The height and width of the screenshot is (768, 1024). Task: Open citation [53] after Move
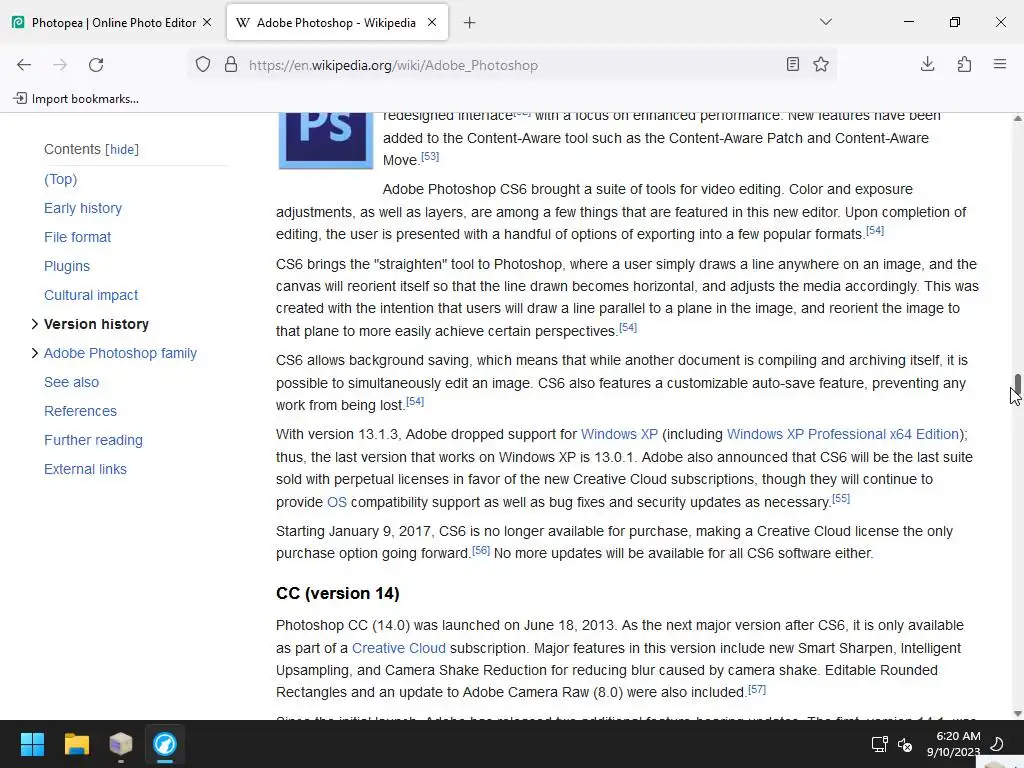[x=430, y=157]
